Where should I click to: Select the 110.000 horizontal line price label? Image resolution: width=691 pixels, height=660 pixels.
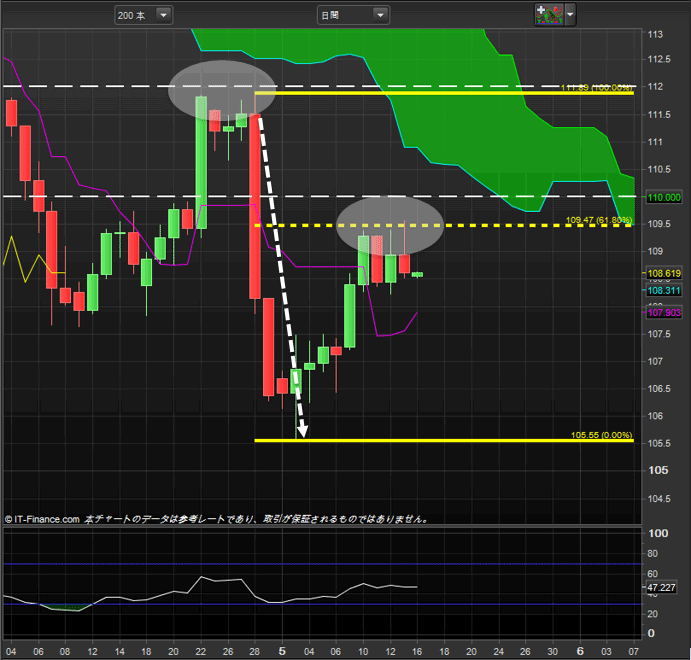[x=664, y=197]
